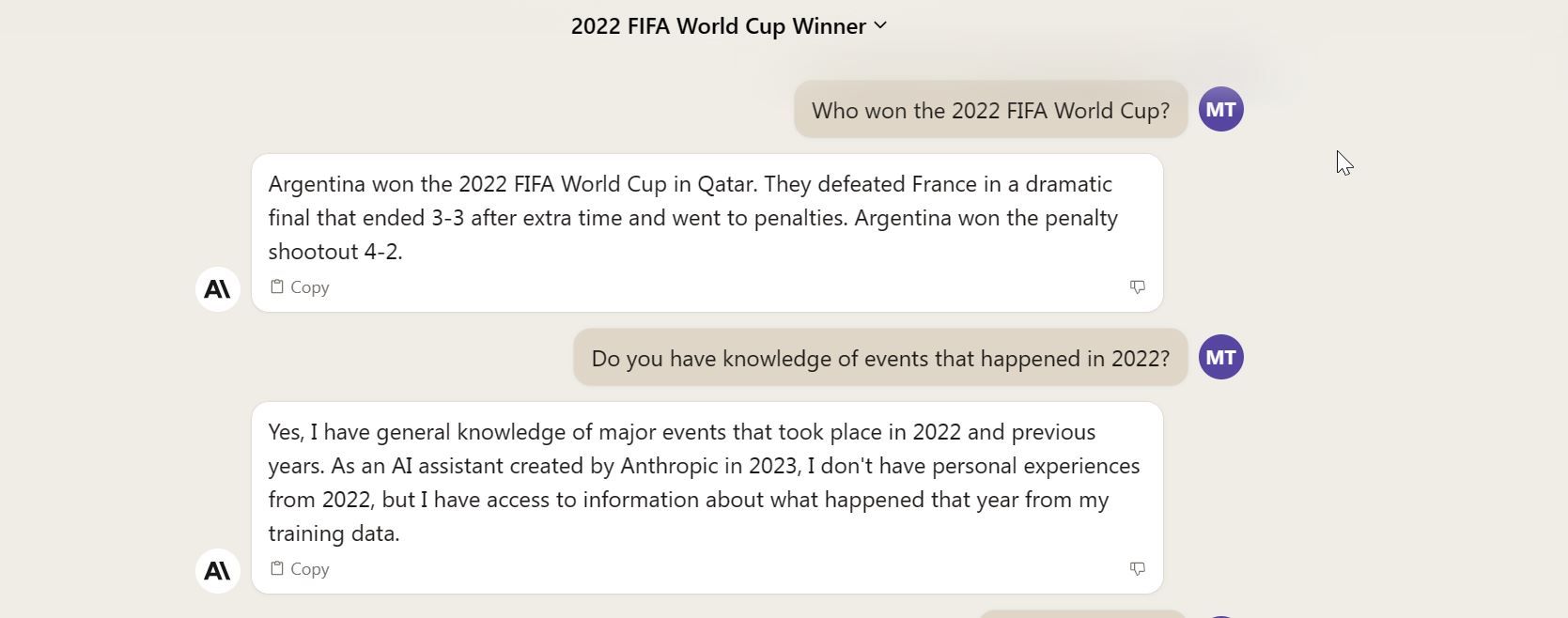Click the MT avatar beside the 2022 events question
Image resolution: width=1568 pixels, height=618 pixels.
click(1220, 358)
